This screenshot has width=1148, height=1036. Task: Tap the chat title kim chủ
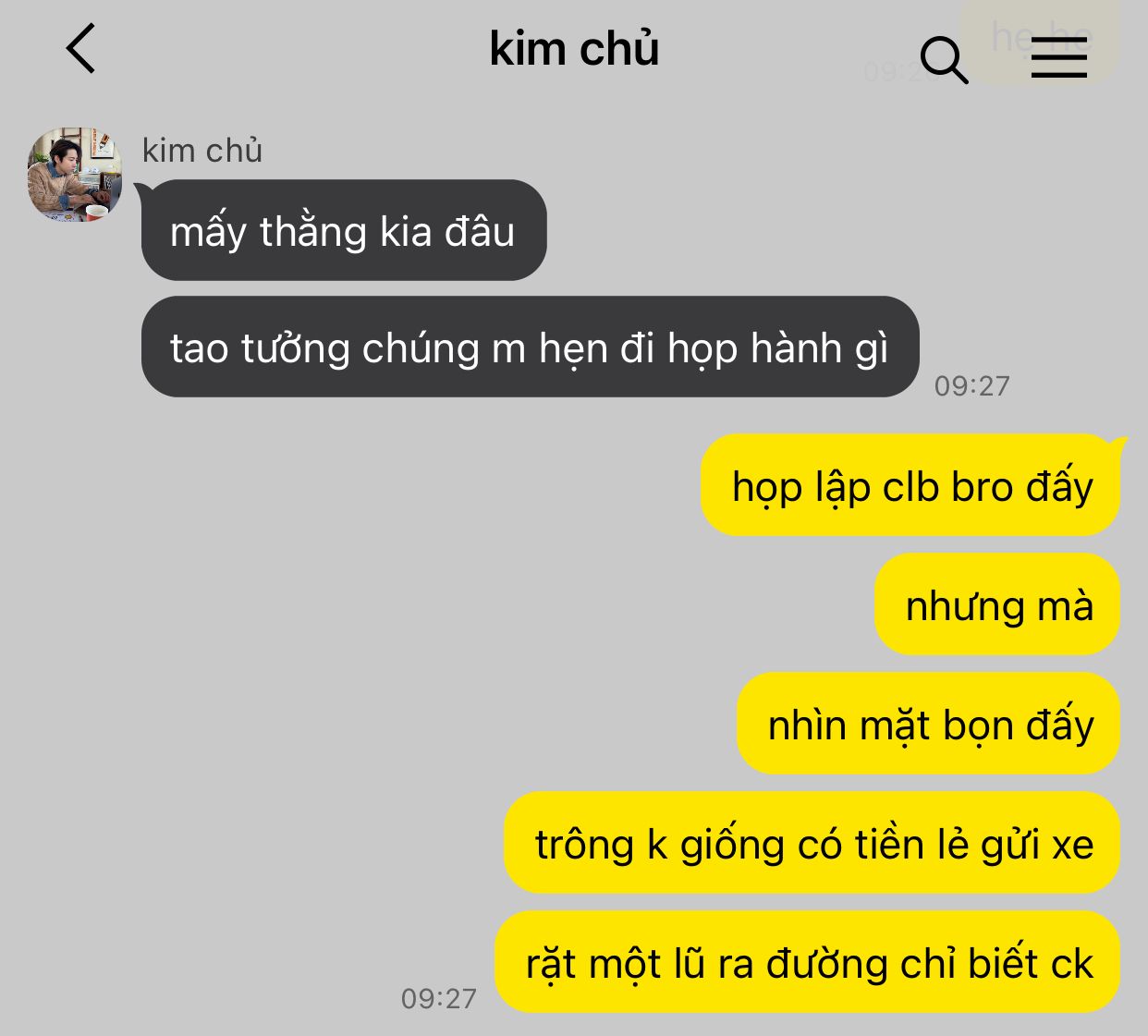click(574, 49)
